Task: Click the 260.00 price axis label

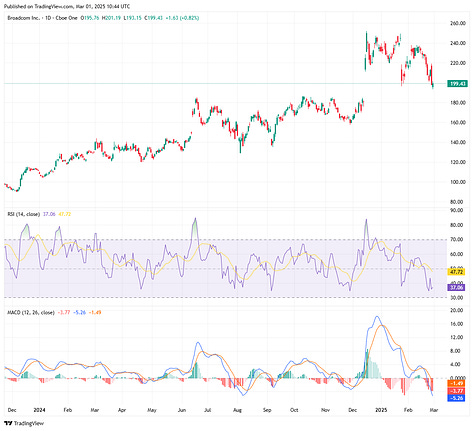Action: 457,23
